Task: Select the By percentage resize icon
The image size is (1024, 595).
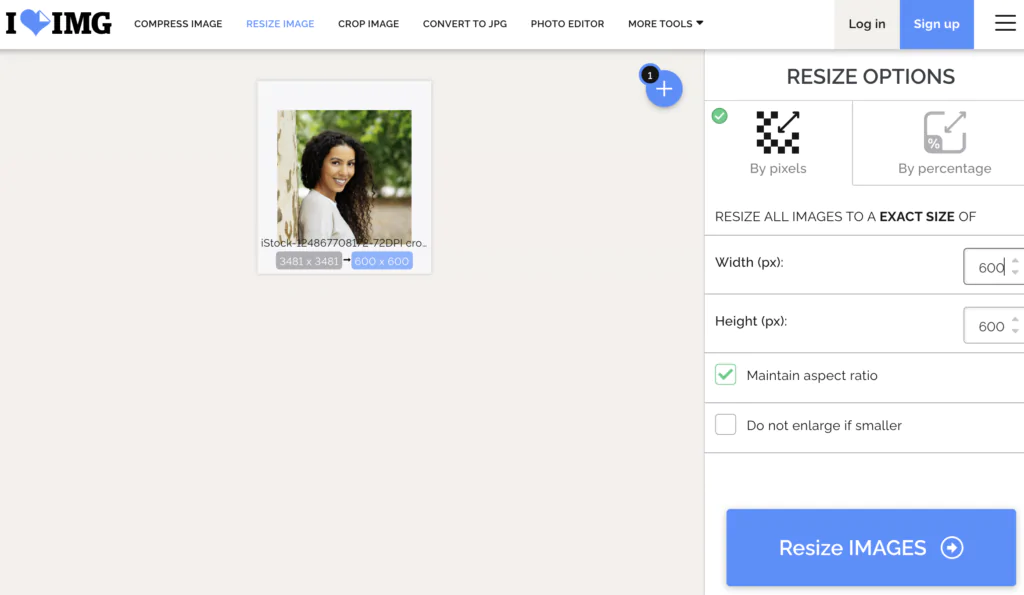Action: pyautogui.click(x=944, y=131)
